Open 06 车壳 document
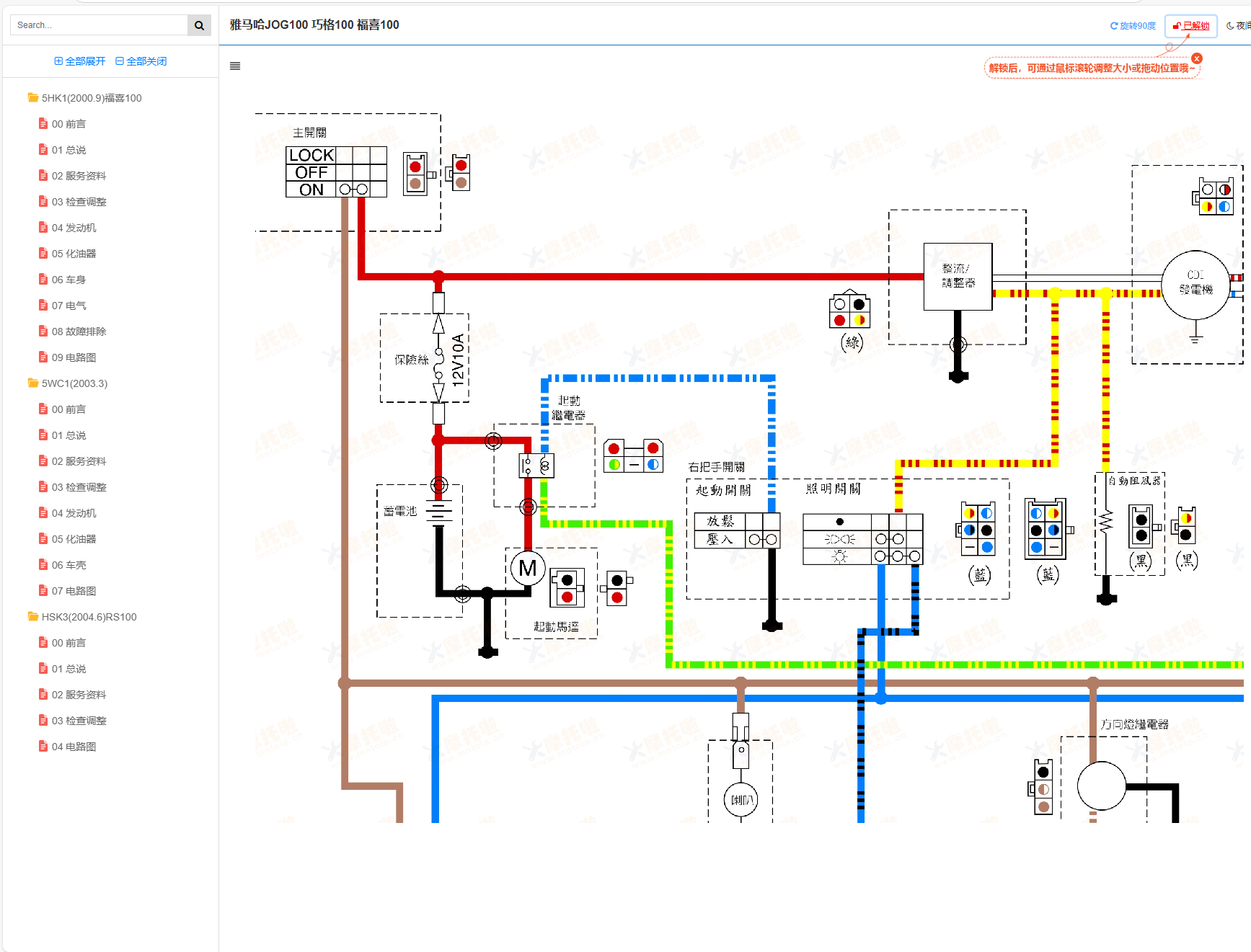 (x=68, y=565)
